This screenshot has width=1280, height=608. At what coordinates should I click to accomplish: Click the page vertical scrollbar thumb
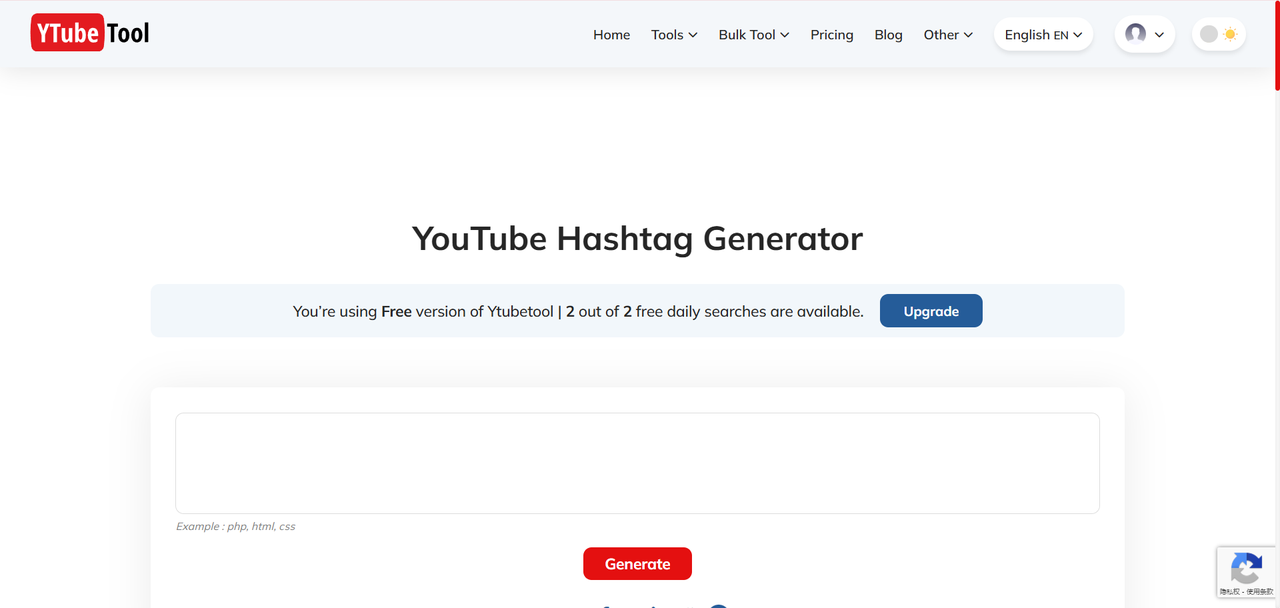pyautogui.click(x=1277, y=45)
